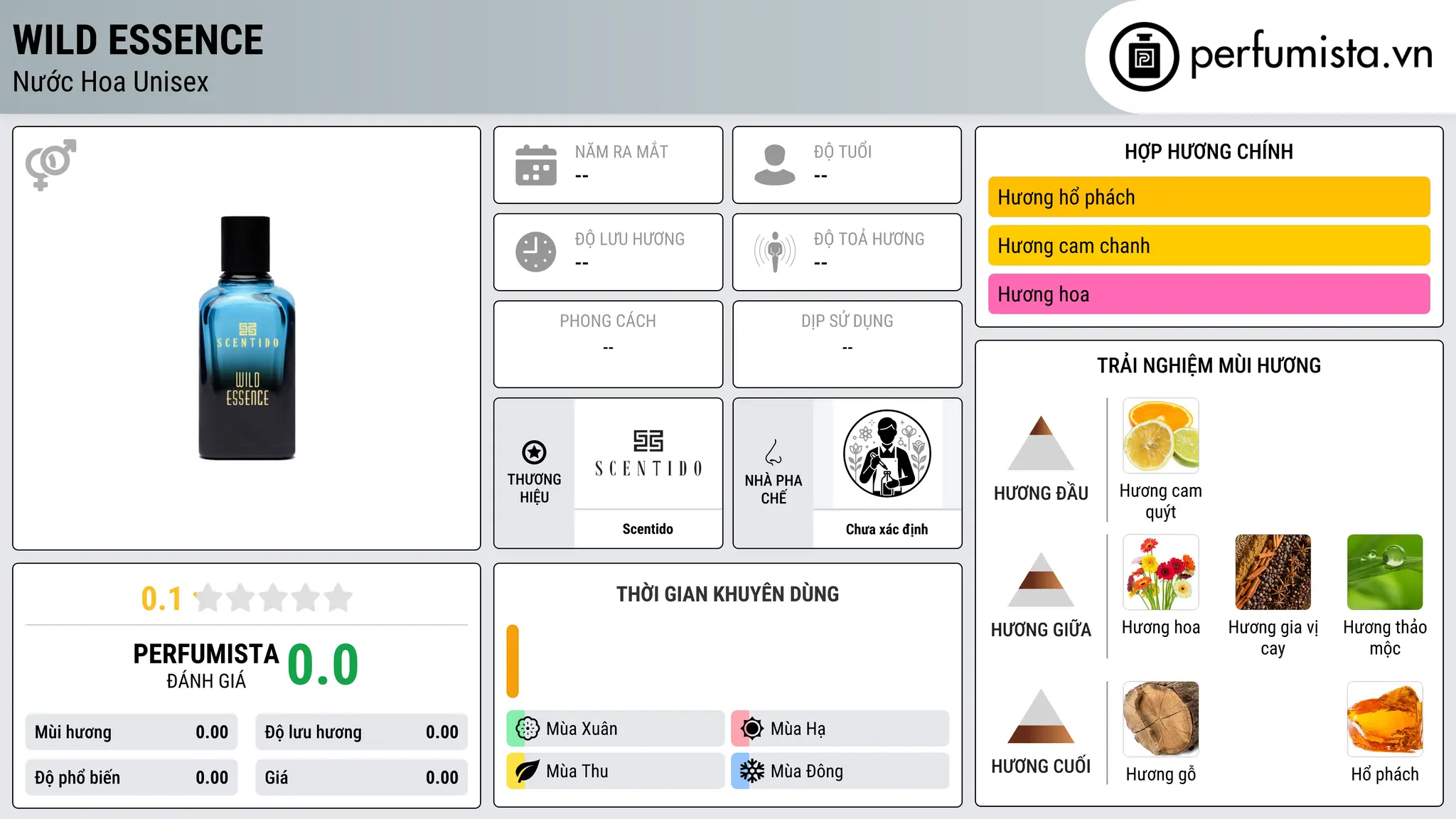Click the middle note pyramid icon
This screenshot has width=1456, height=819.
(x=1041, y=579)
